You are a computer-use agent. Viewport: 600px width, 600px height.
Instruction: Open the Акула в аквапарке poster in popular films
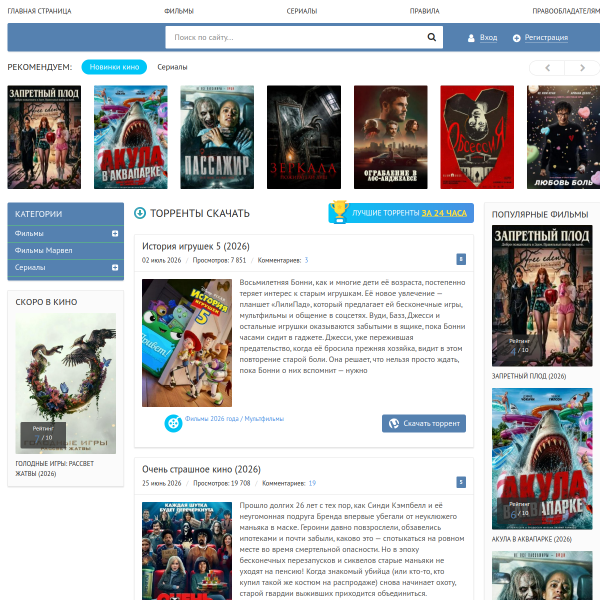coord(542,458)
